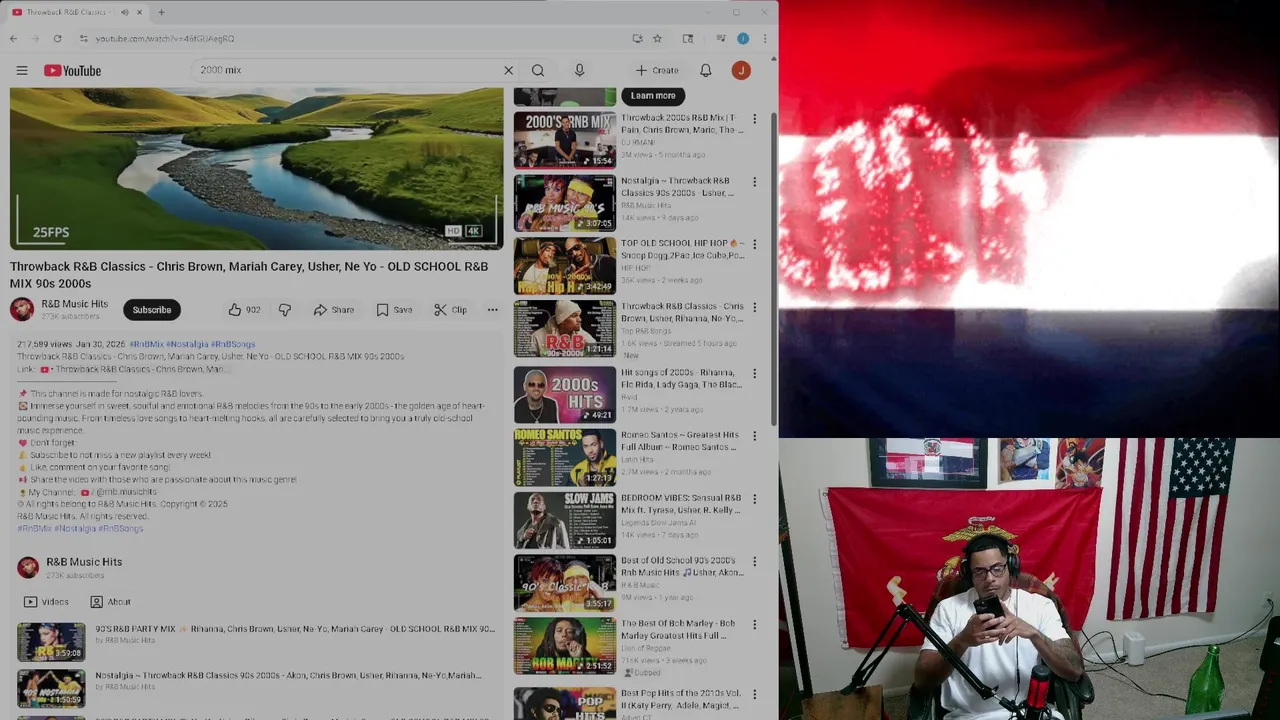Click the 2000 mix search field
Image resolution: width=1280 pixels, height=720 pixels.
(x=345, y=70)
